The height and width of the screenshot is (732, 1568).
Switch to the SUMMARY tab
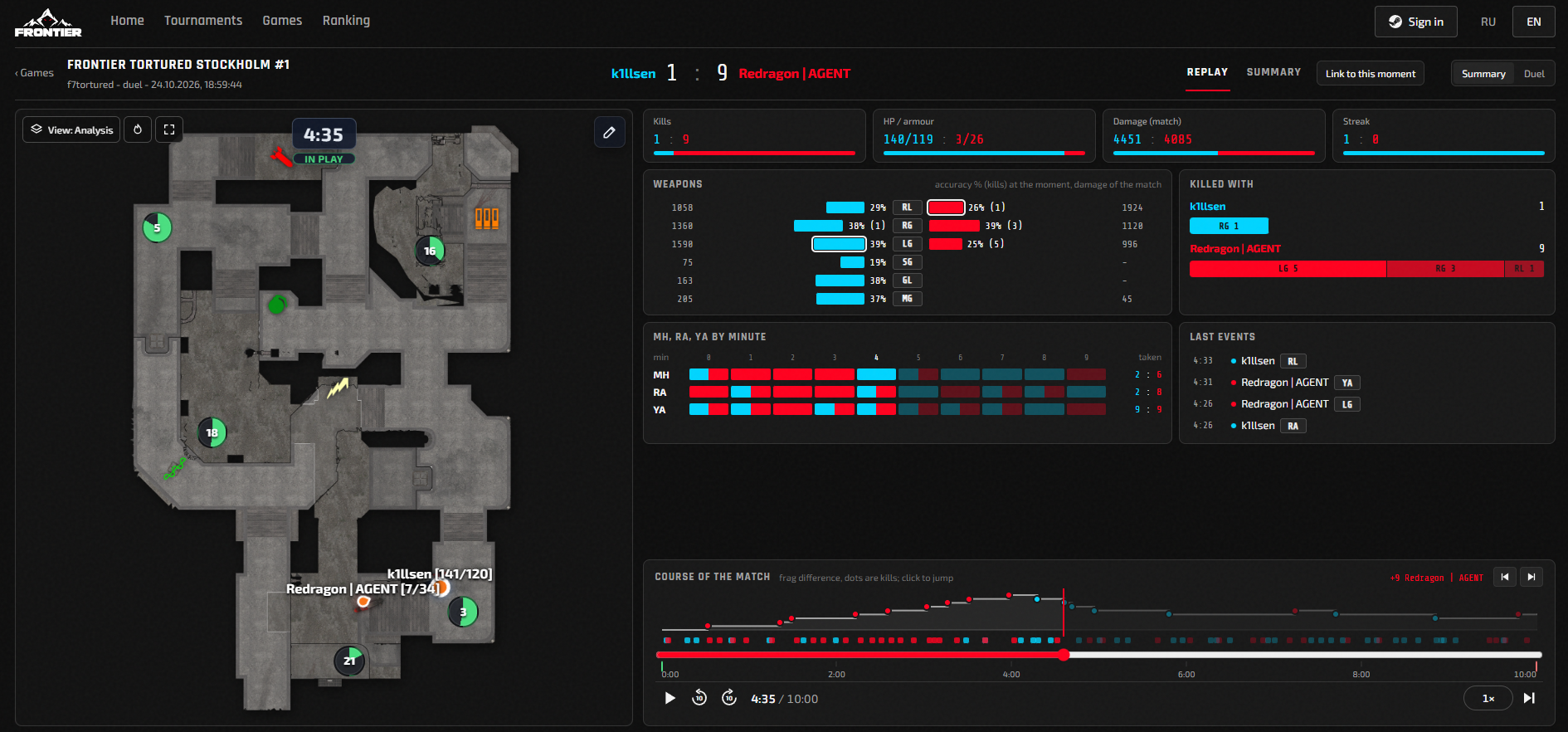coord(1273,72)
